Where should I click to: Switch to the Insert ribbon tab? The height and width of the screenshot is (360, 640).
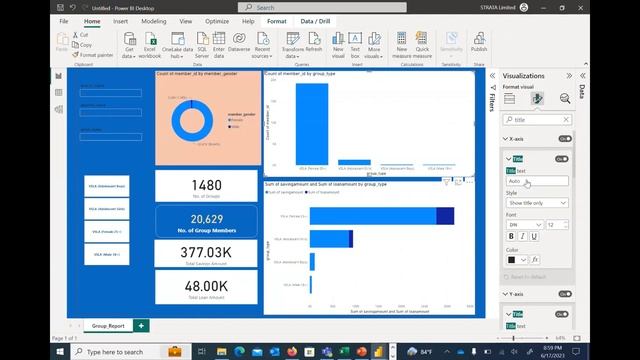click(x=120, y=21)
